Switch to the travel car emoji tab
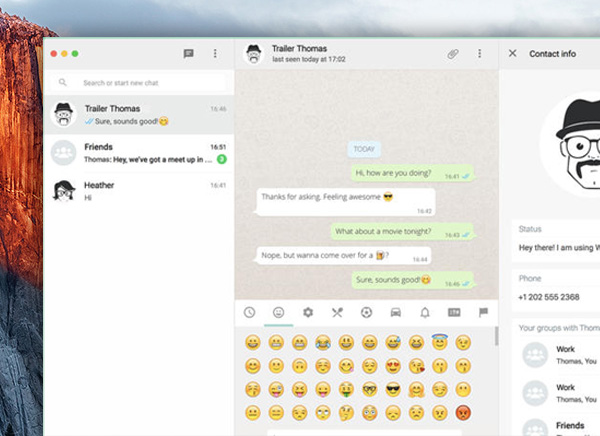The width and height of the screenshot is (600, 436). tap(396, 313)
